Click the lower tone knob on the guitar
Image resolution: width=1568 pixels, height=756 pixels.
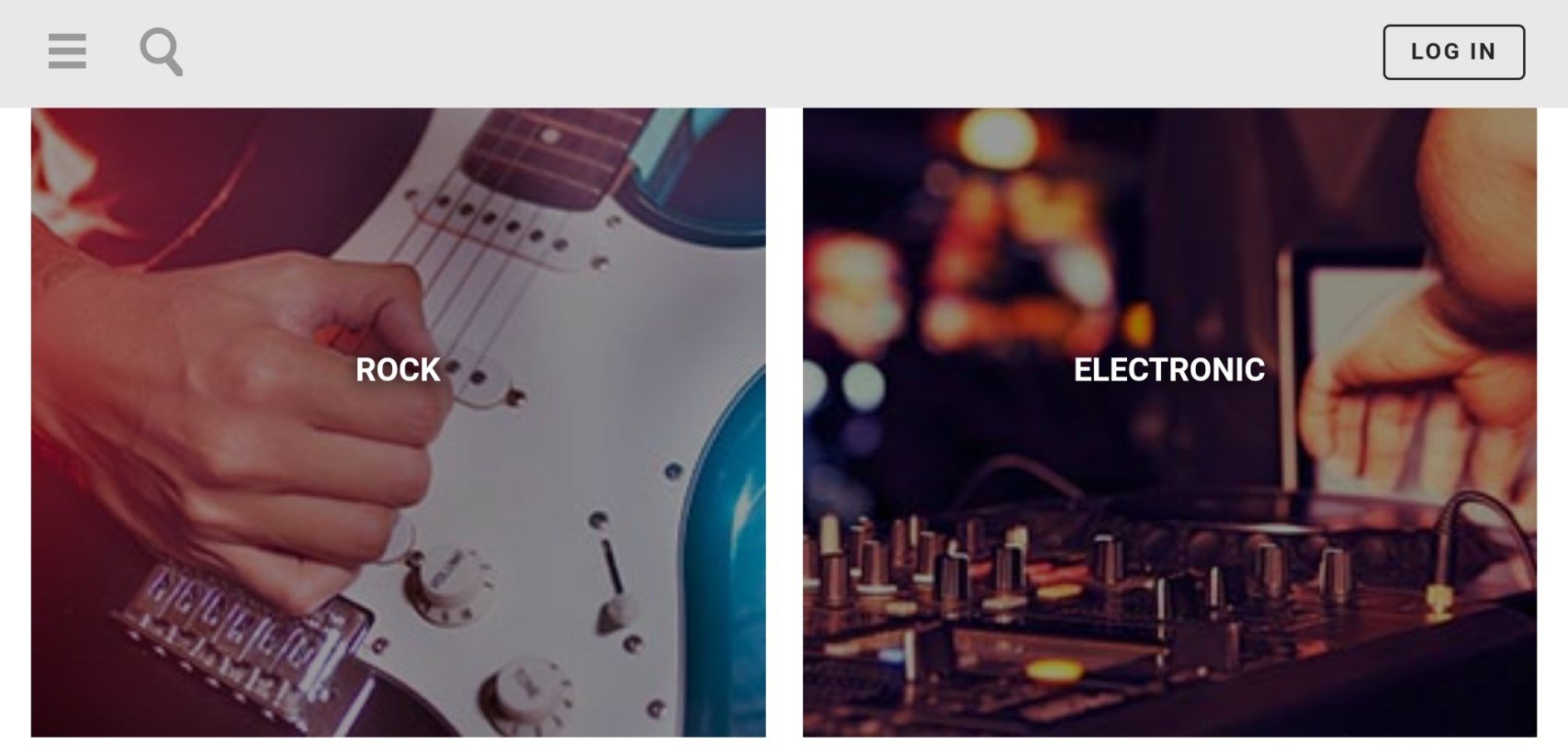coord(526,689)
